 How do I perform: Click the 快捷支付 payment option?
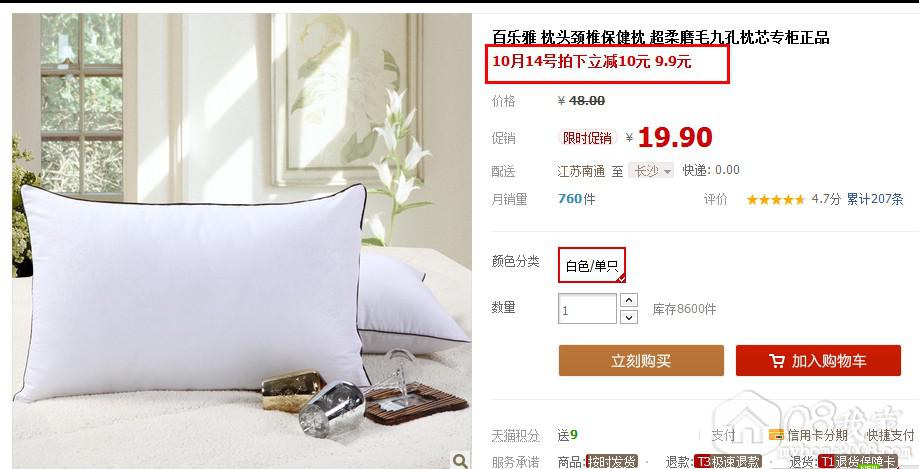[x=890, y=435]
